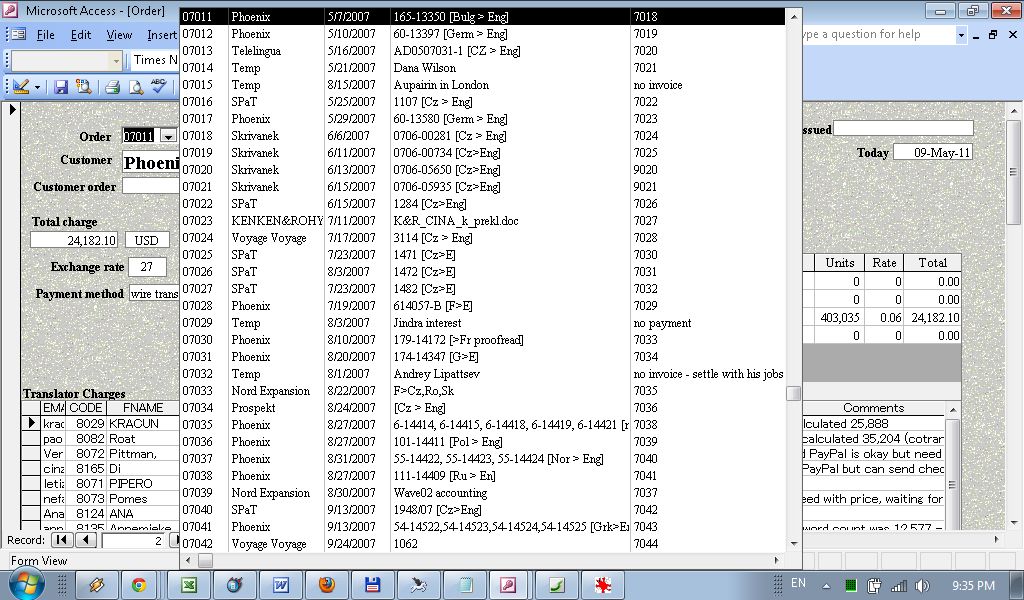Open Google Chrome from the taskbar
Image resolution: width=1024 pixels, height=600 pixels.
click(138, 585)
